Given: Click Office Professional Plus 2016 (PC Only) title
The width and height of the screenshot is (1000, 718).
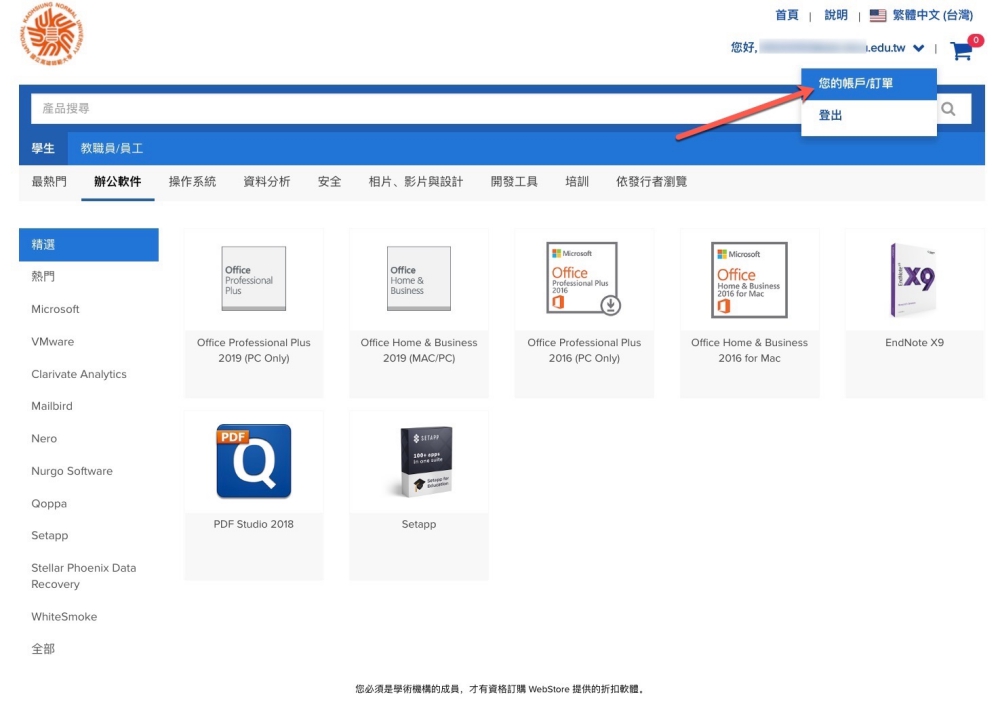Looking at the screenshot, I should pos(584,351).
